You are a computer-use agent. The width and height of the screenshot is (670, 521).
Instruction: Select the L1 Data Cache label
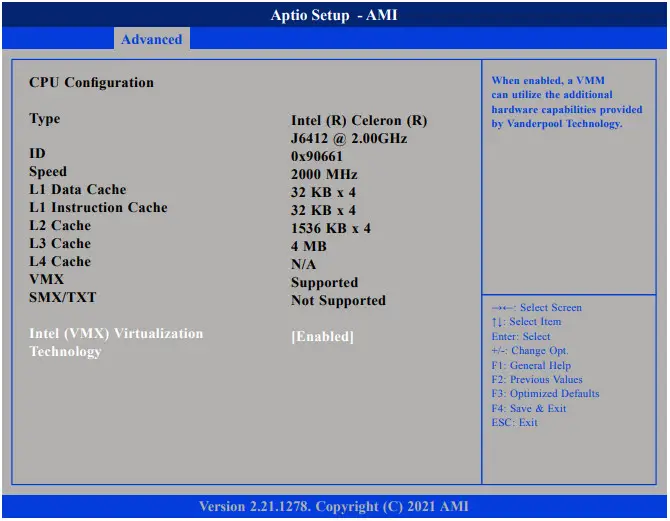(78, 190)
